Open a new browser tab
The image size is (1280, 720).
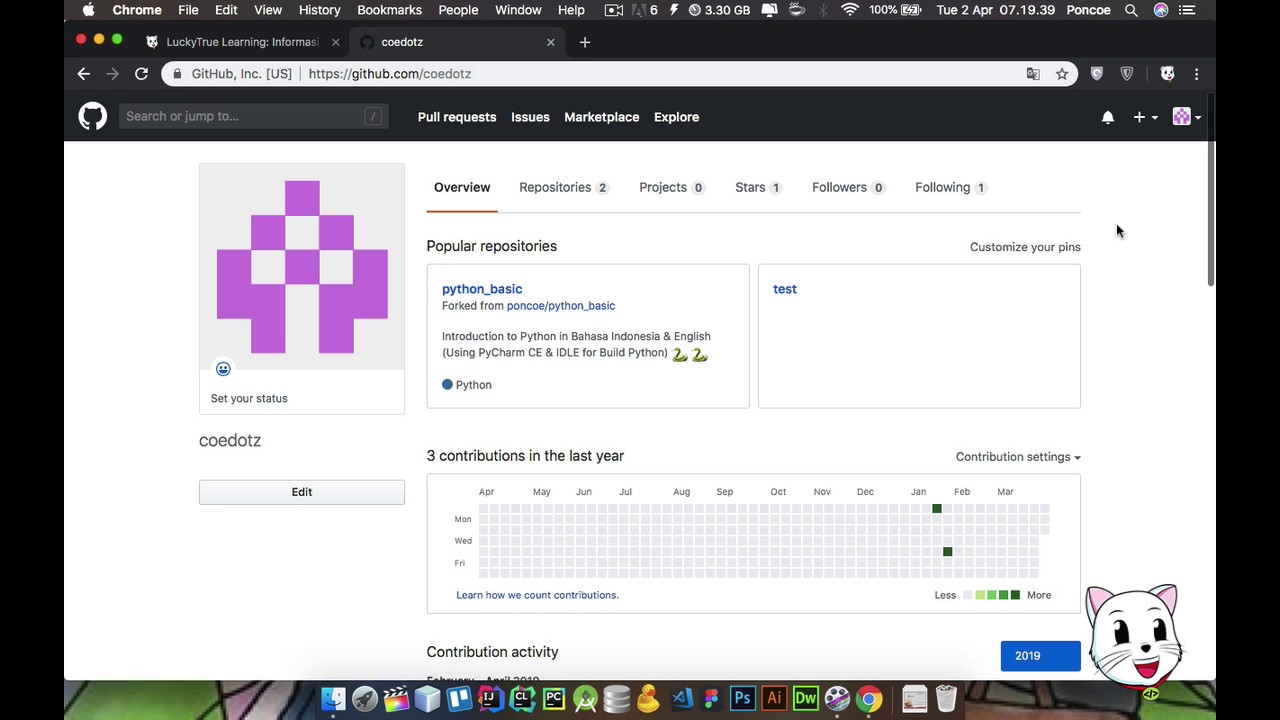585,42
